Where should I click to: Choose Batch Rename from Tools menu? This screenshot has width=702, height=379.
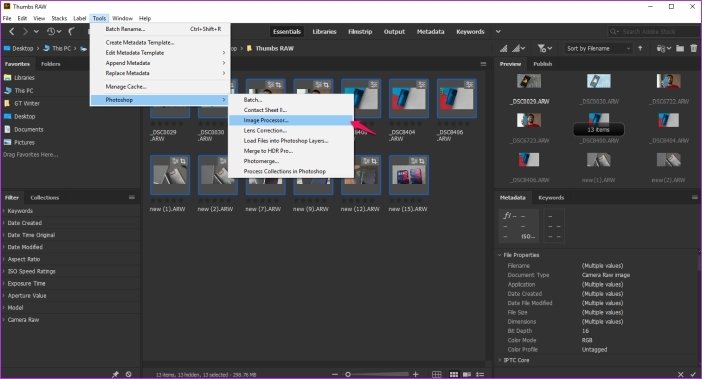(x=160, y=29)
